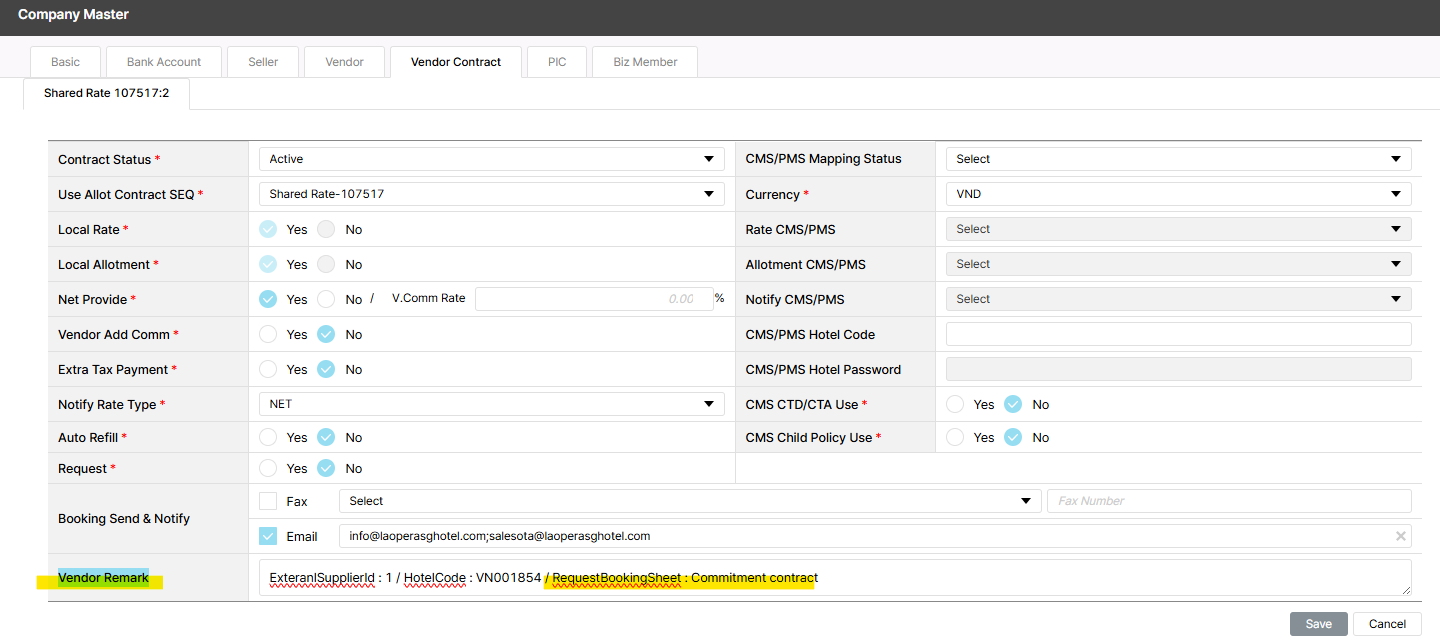Check the Fax checkbox
The height and width of the screenshot is (644, 1440).
pos(268,501)
